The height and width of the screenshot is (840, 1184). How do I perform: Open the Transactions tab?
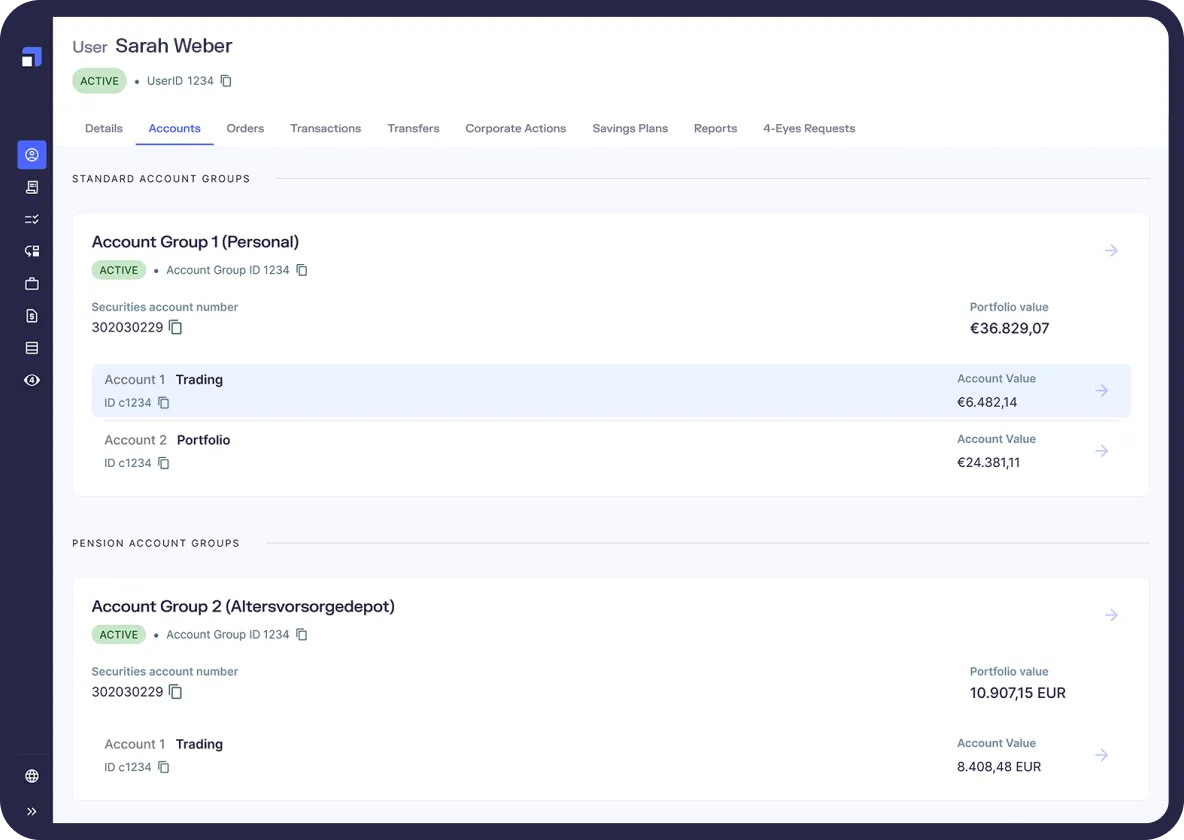(325, 128)
